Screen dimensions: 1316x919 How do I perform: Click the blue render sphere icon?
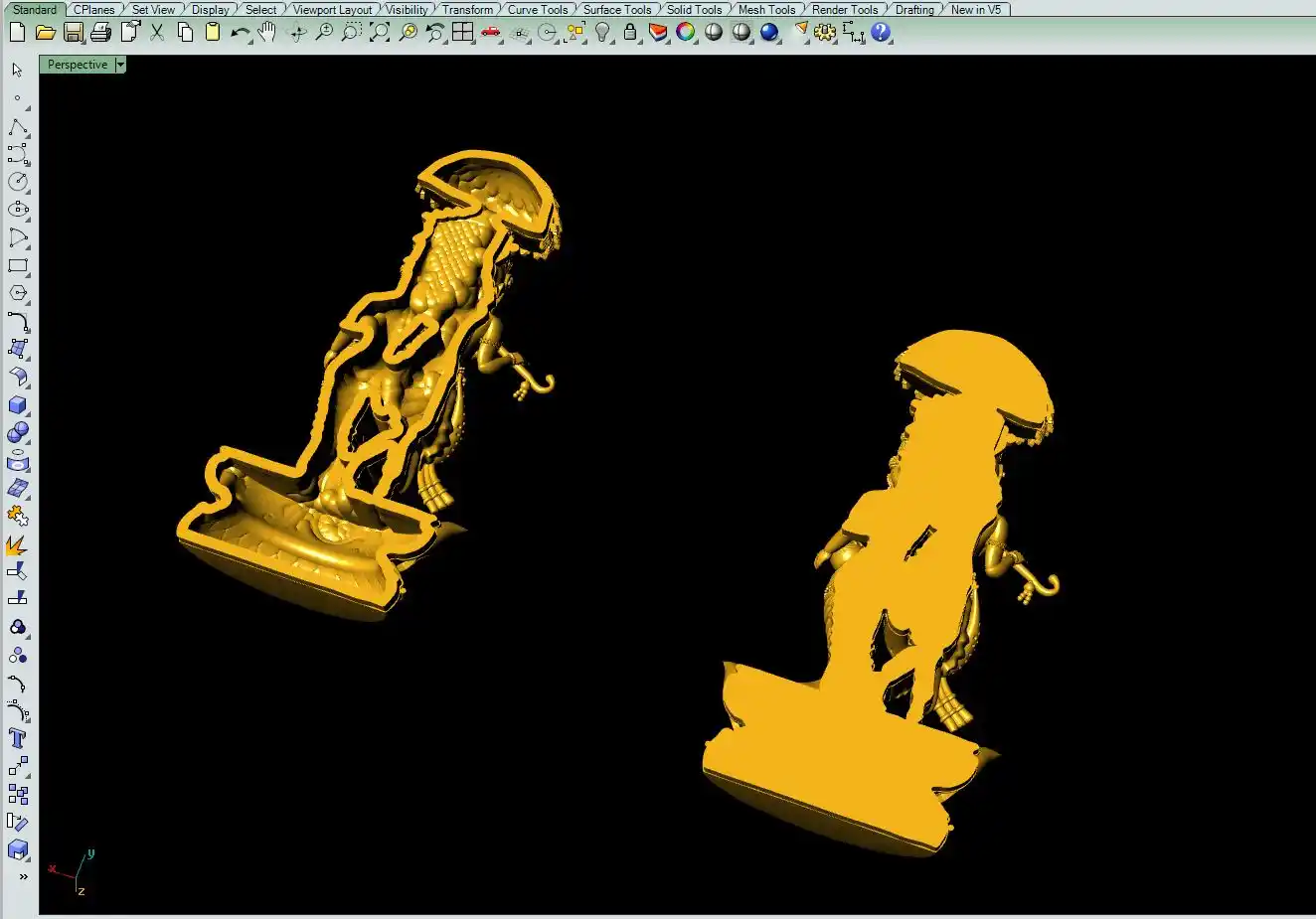pos(769,33)
